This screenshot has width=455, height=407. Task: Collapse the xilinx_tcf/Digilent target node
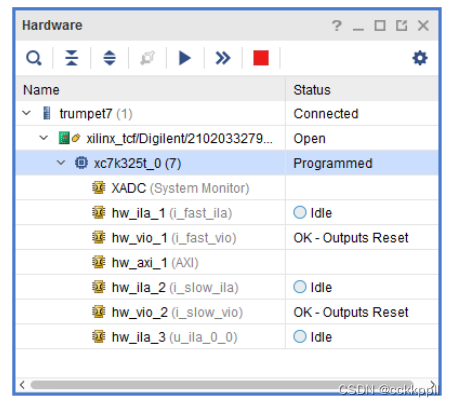[x=44, y=138]
